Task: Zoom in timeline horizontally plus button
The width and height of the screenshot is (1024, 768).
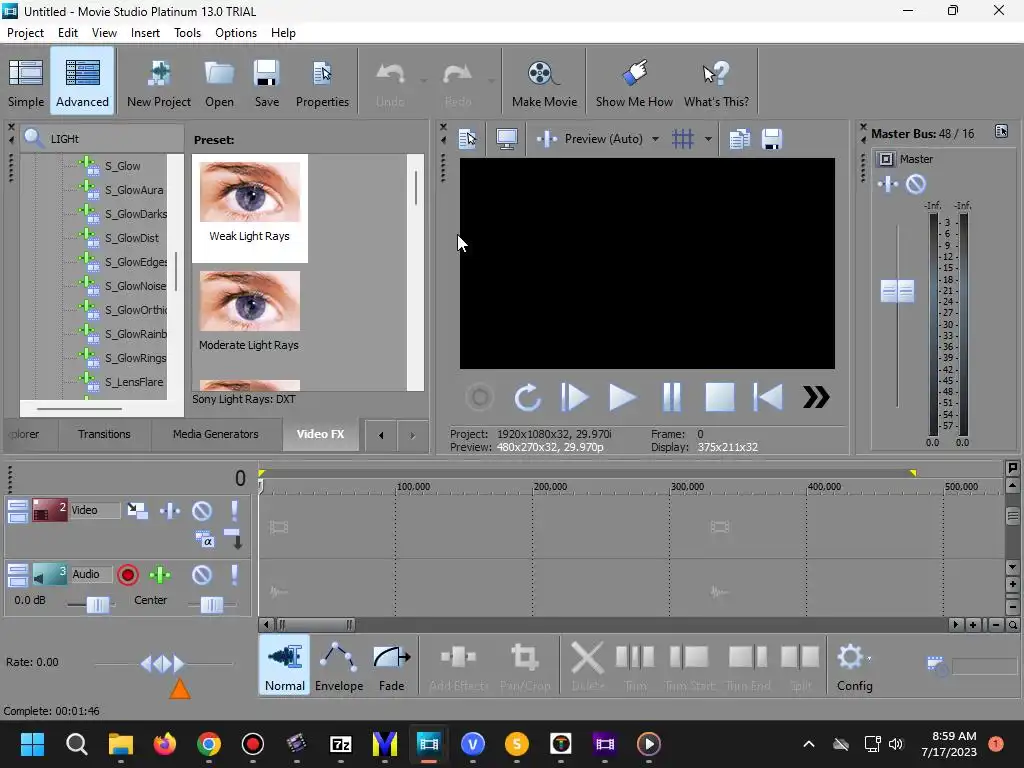Action: 972,625
